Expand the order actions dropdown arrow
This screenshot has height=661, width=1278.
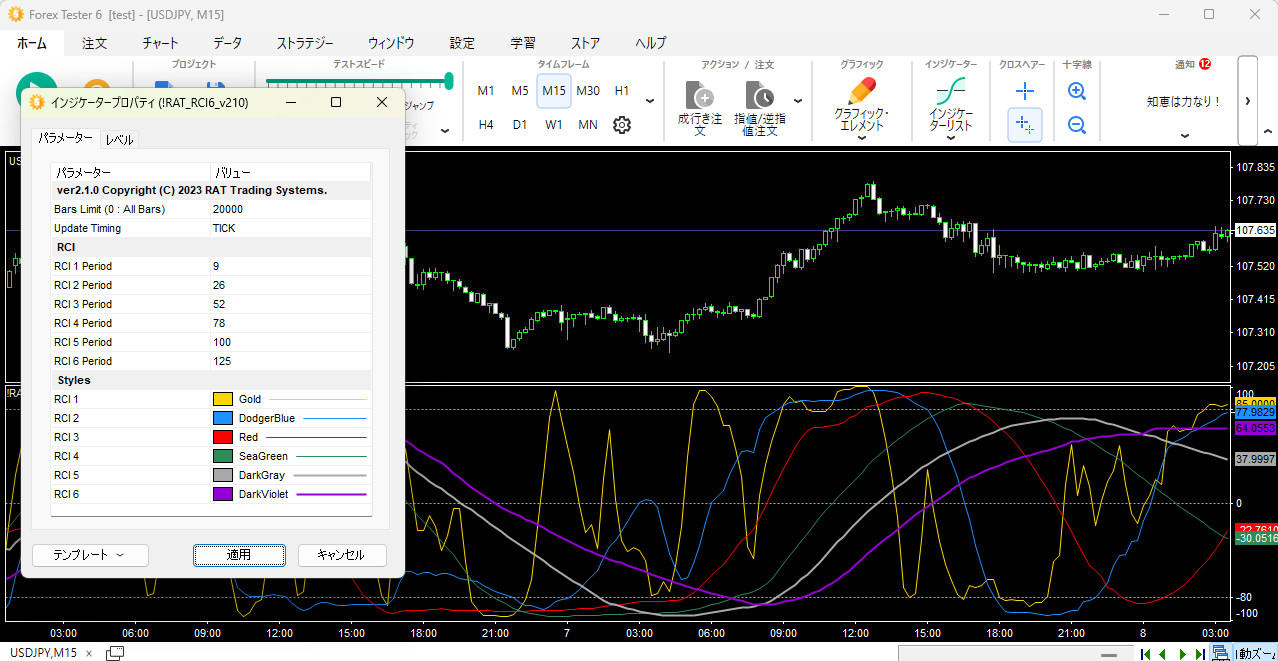(x=798, y=101)
